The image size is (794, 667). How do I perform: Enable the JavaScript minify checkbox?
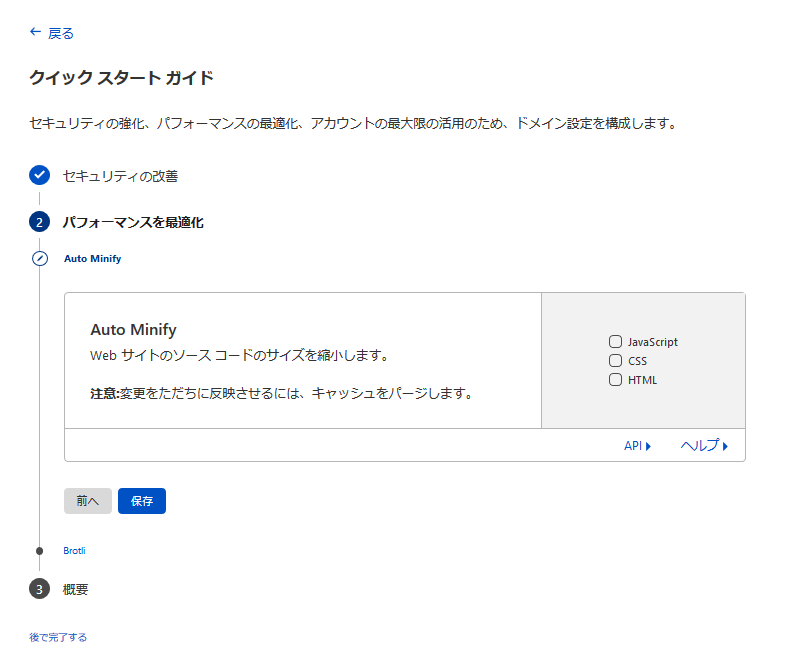(616, 341)
